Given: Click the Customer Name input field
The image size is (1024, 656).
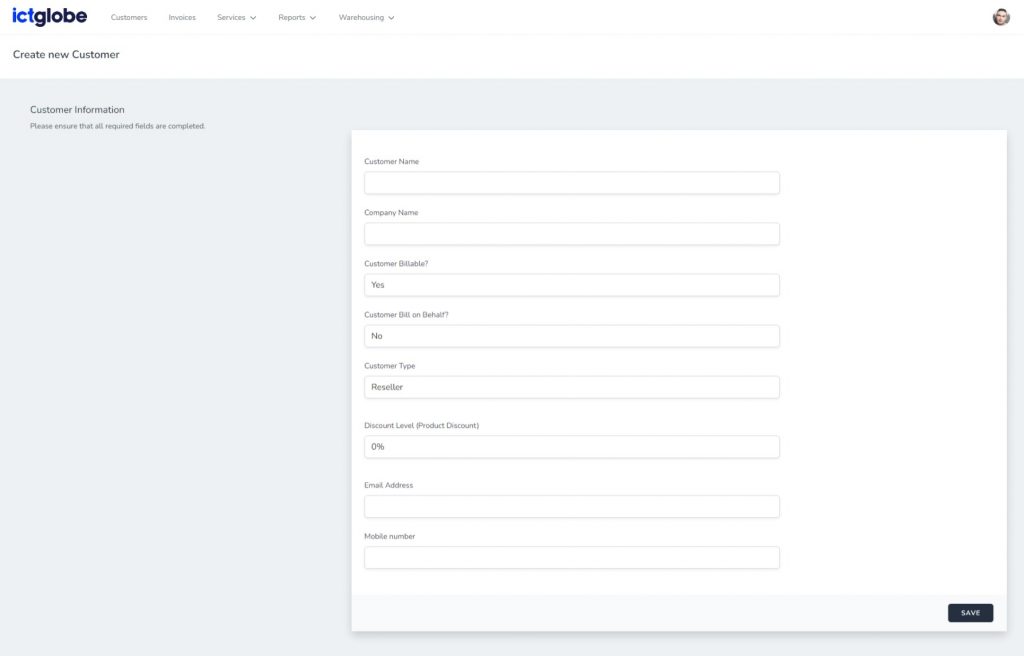Looking at the screenshot, I should point(571,183).
